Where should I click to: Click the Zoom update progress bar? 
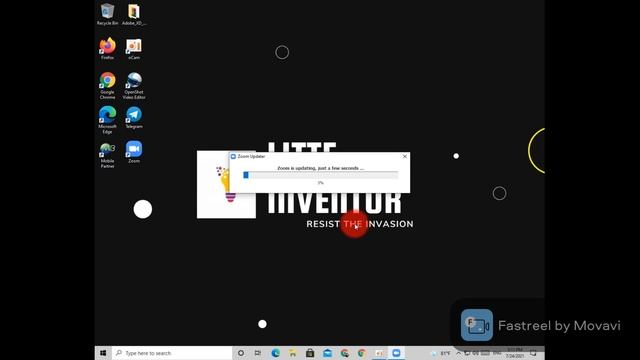320,175
